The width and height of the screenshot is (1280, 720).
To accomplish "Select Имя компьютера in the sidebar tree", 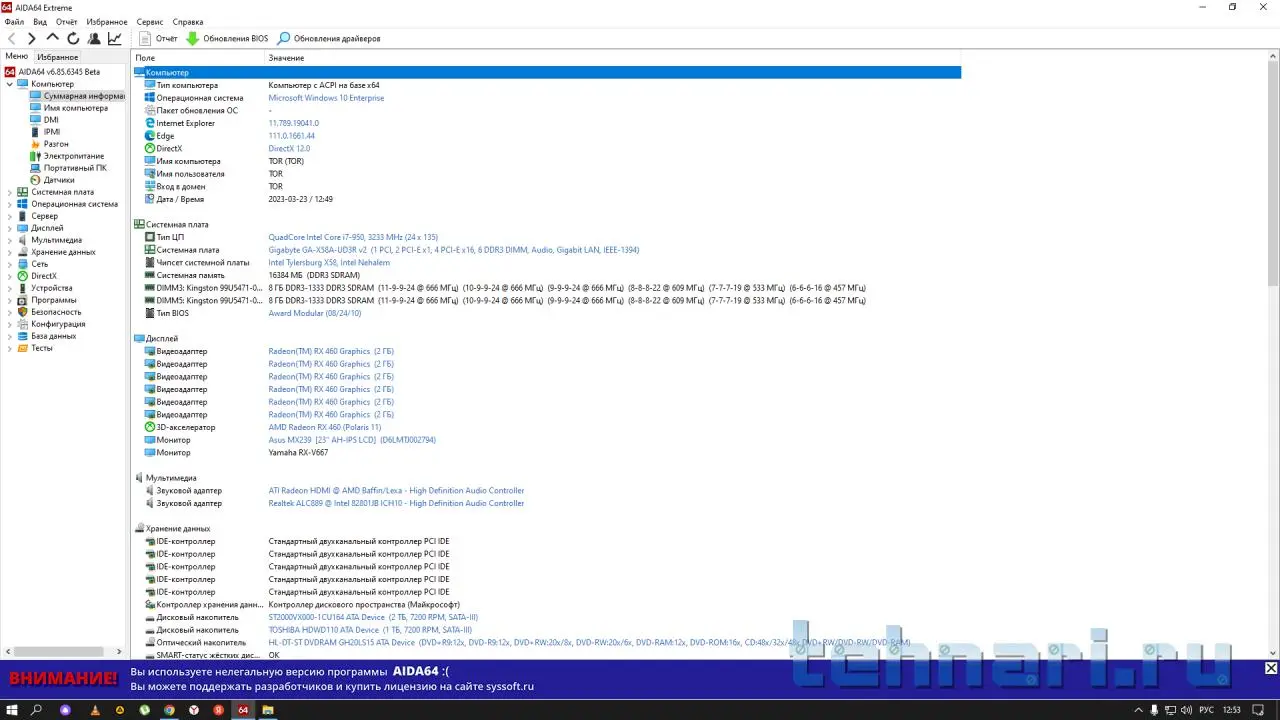I will pyautogui.click(x=75, y=108).
